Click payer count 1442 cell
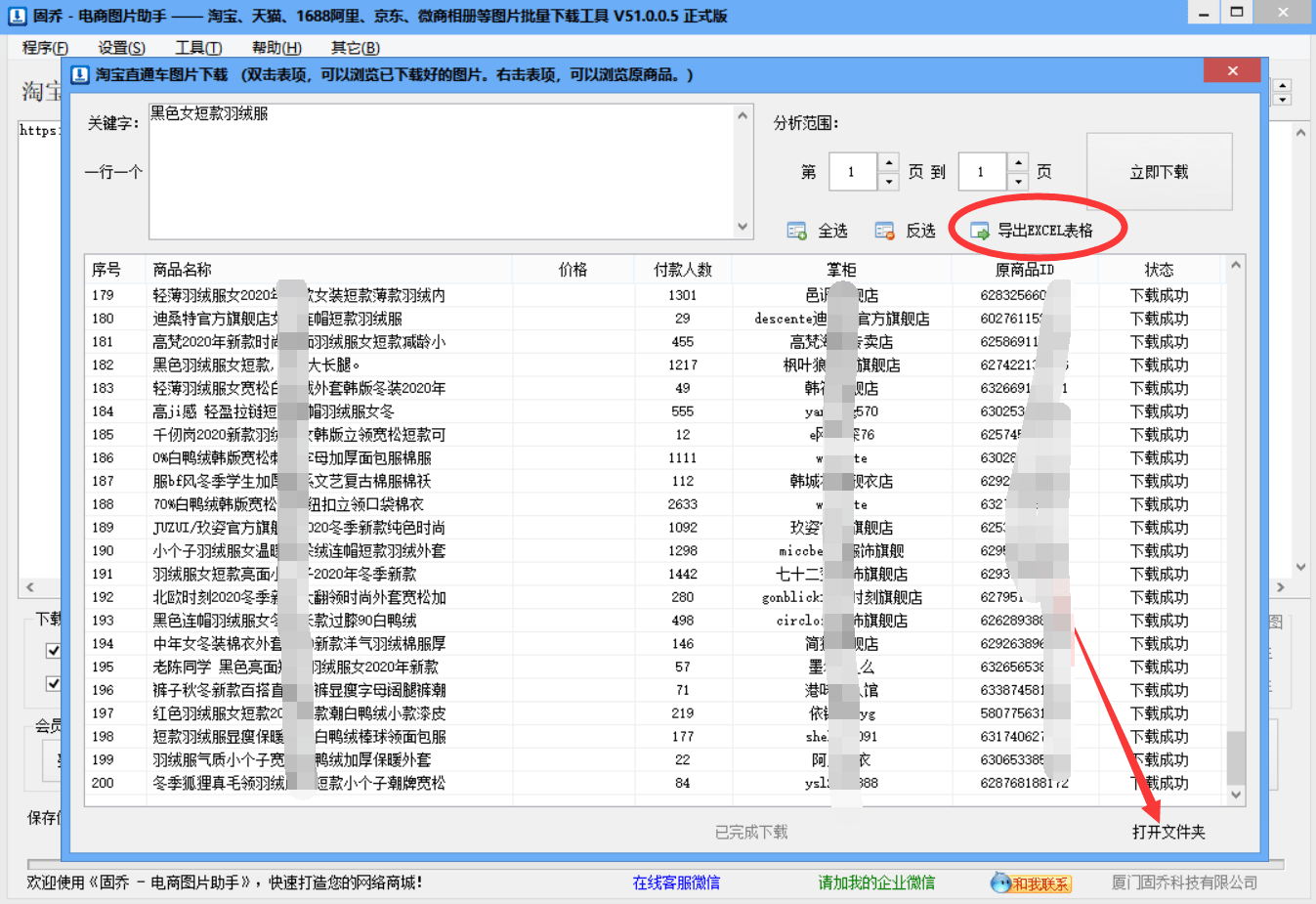 coord(682,574)
